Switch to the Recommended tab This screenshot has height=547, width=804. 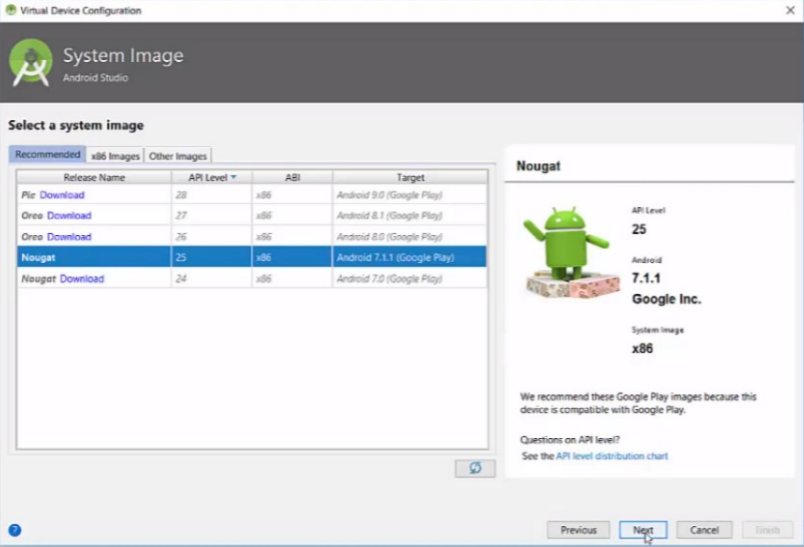pyautogui.click(x=47, y=155)
